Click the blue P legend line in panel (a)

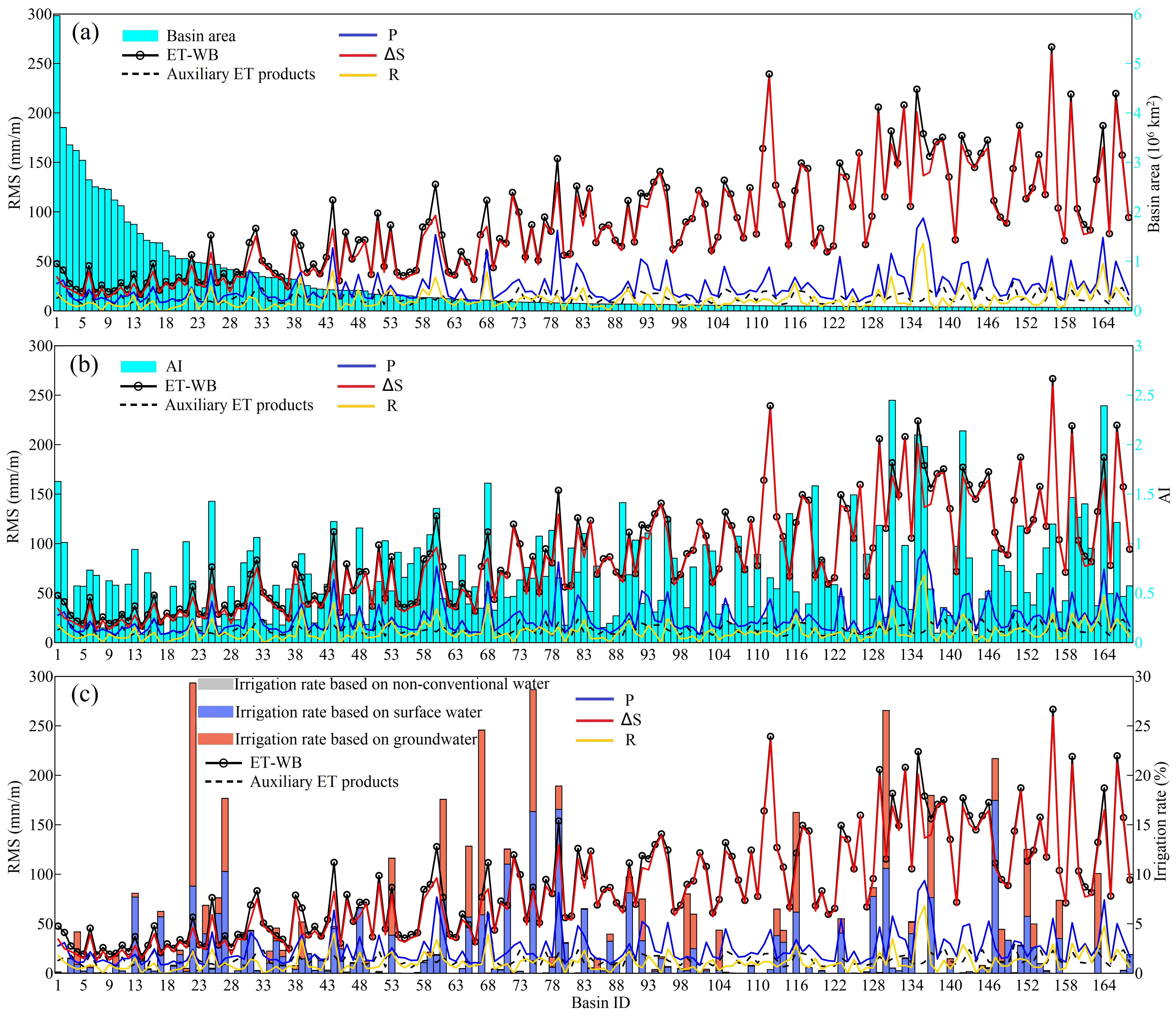coord(358,35)
